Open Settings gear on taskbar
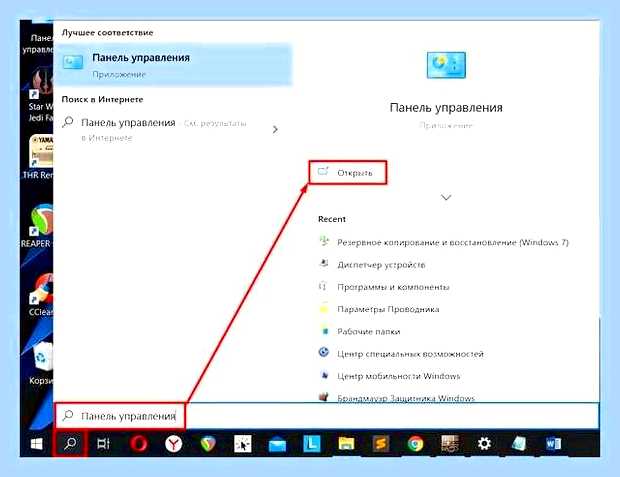This screenshot has height=477, width=620. [x=484, y=444]
